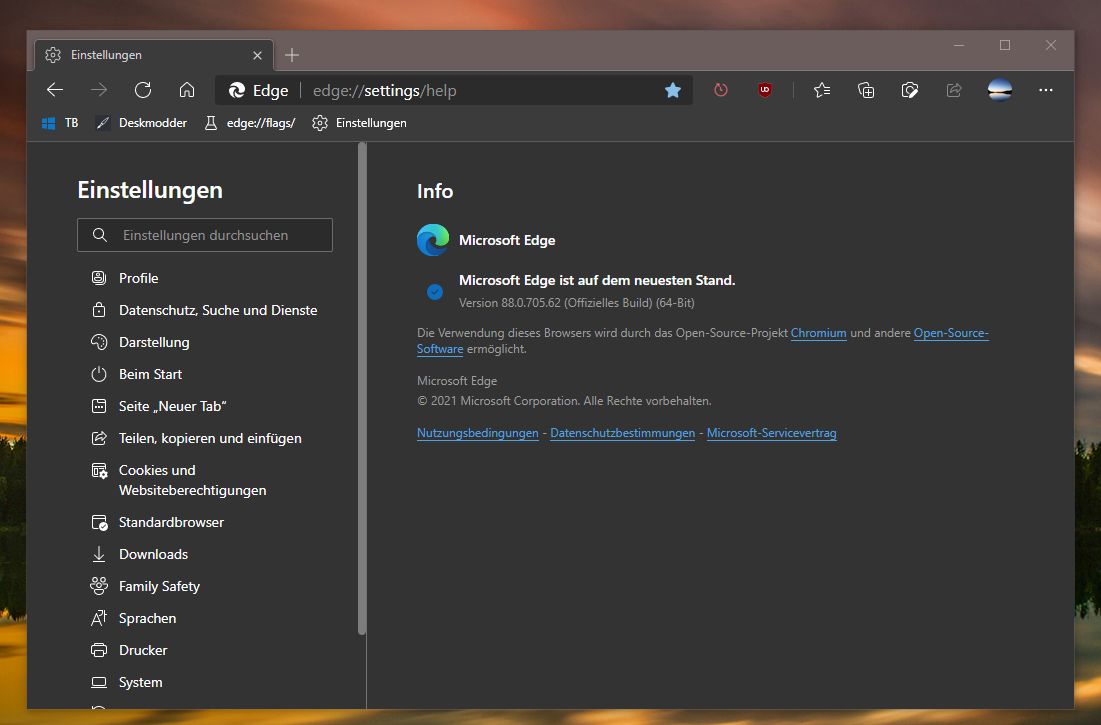This screenshot has width=1101, height=725.
Task: Click the Profile sidebar icon
Action: tap(99, 278)
